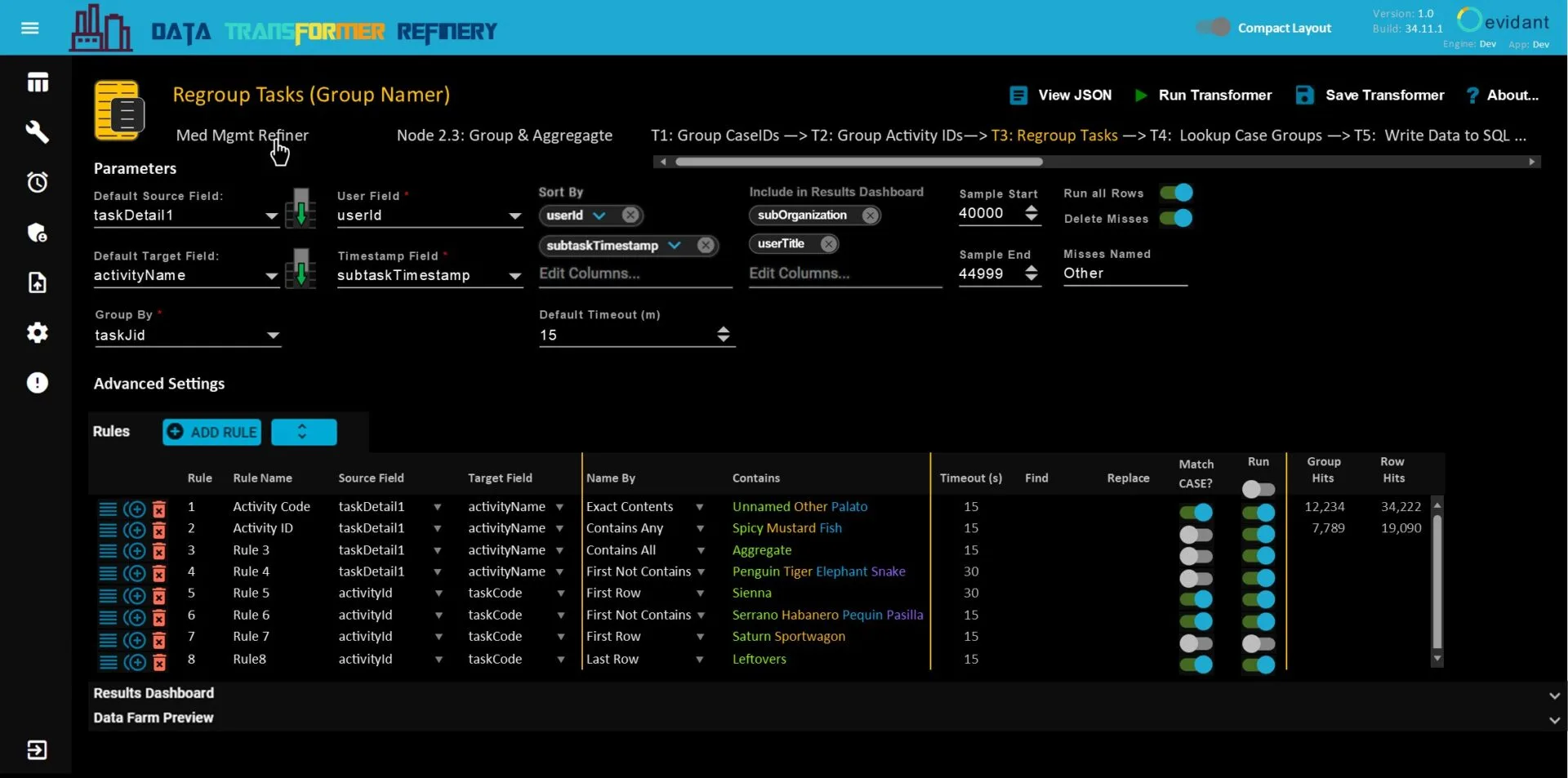
Task: Delete rule 1 using red trash icon
Action: (160, 509)
